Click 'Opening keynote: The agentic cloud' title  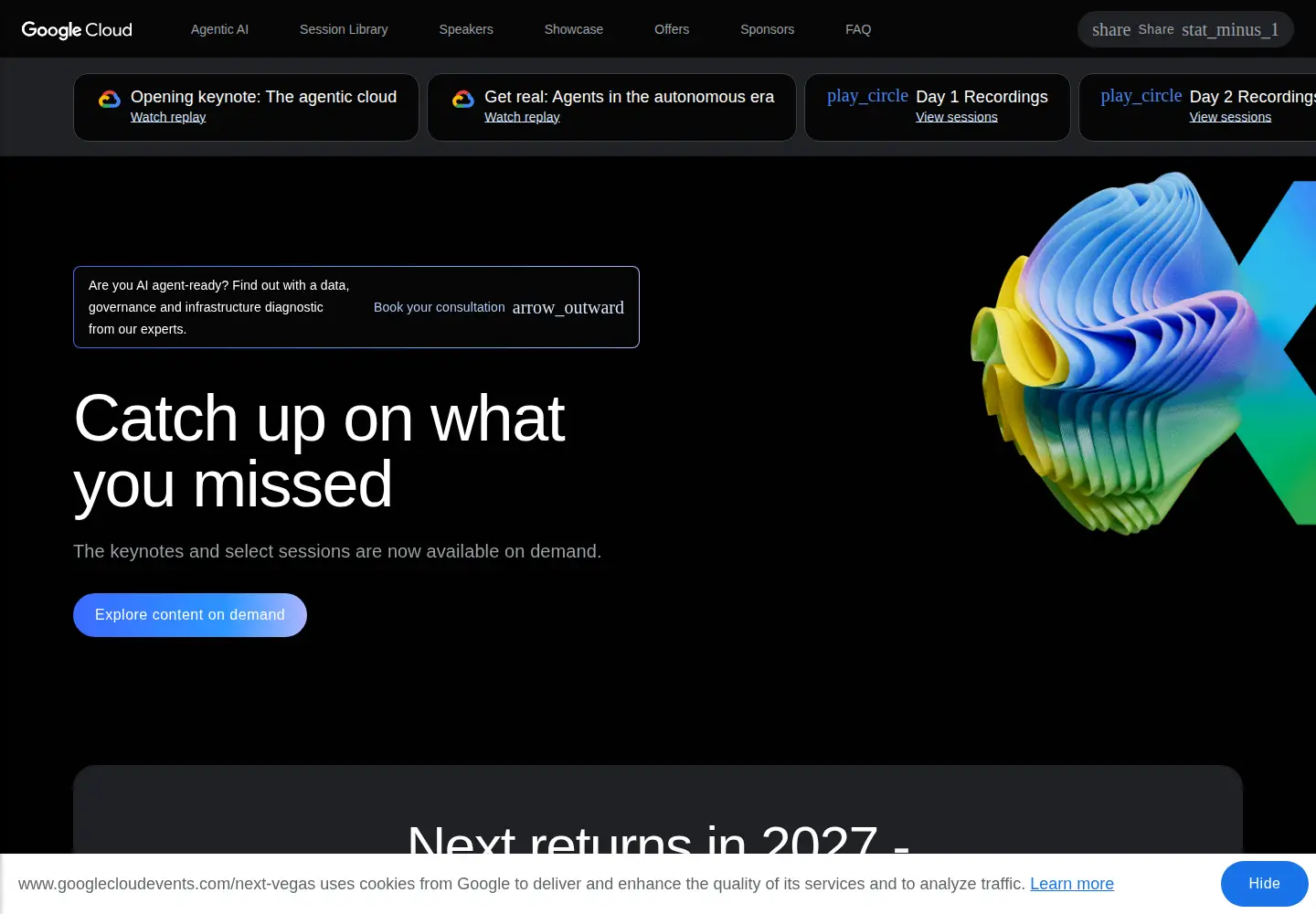[263, 97]
